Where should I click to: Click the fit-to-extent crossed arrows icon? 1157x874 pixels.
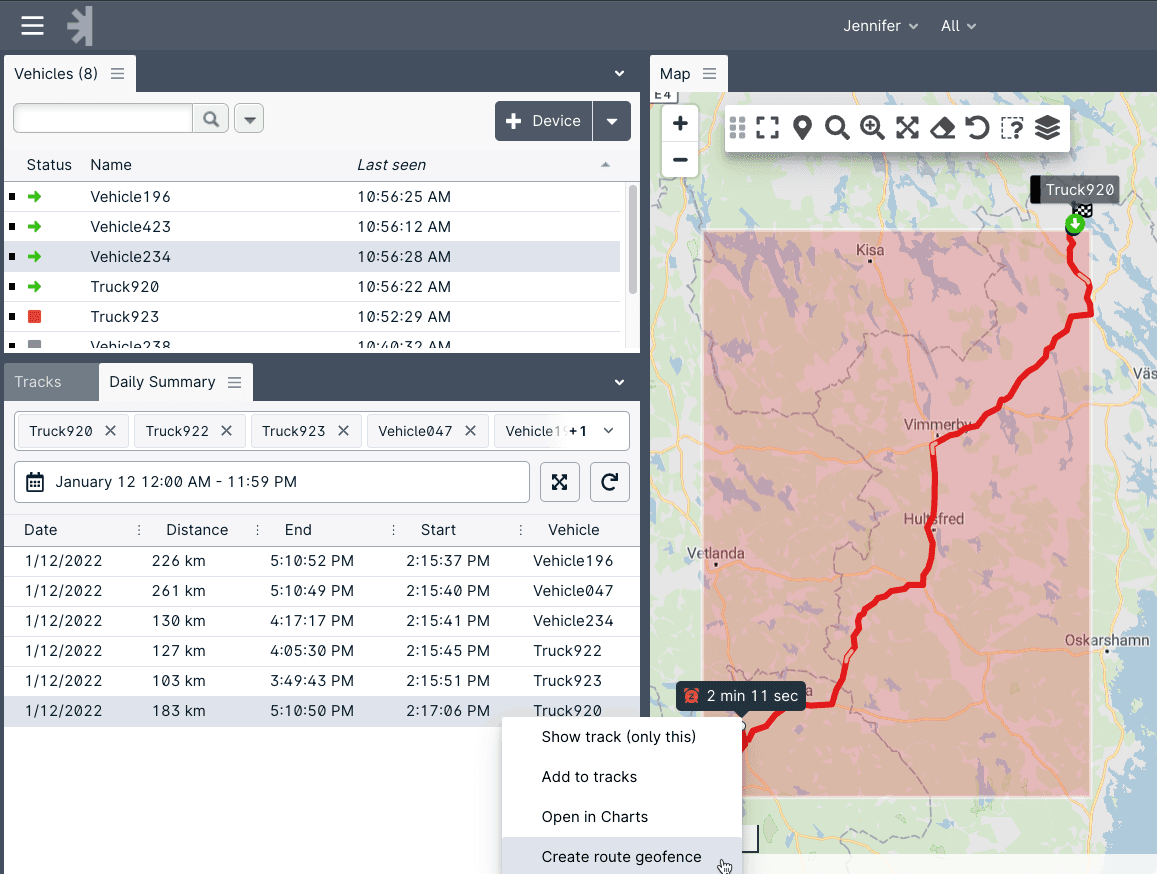(907, 128)
